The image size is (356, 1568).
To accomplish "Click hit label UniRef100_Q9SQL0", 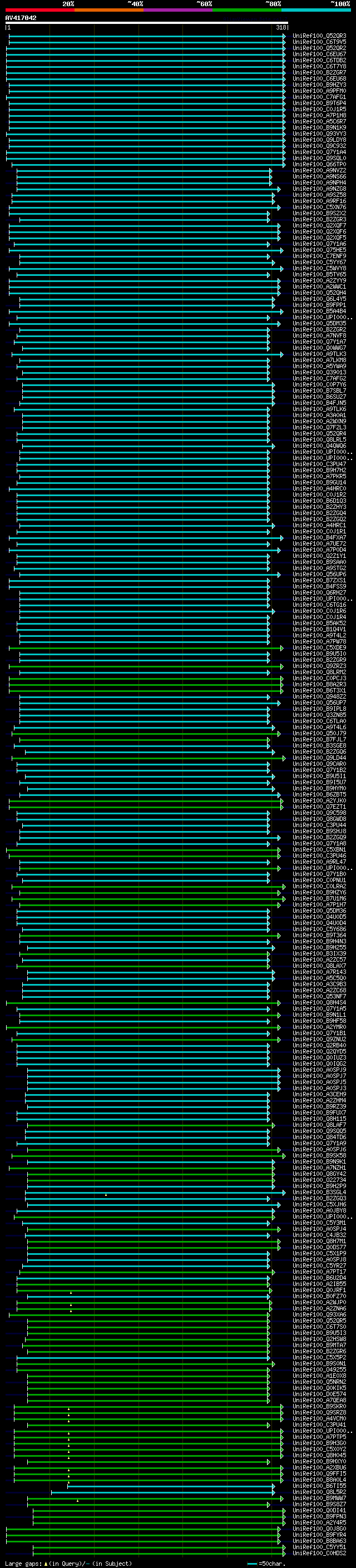I will pos(319,159).
